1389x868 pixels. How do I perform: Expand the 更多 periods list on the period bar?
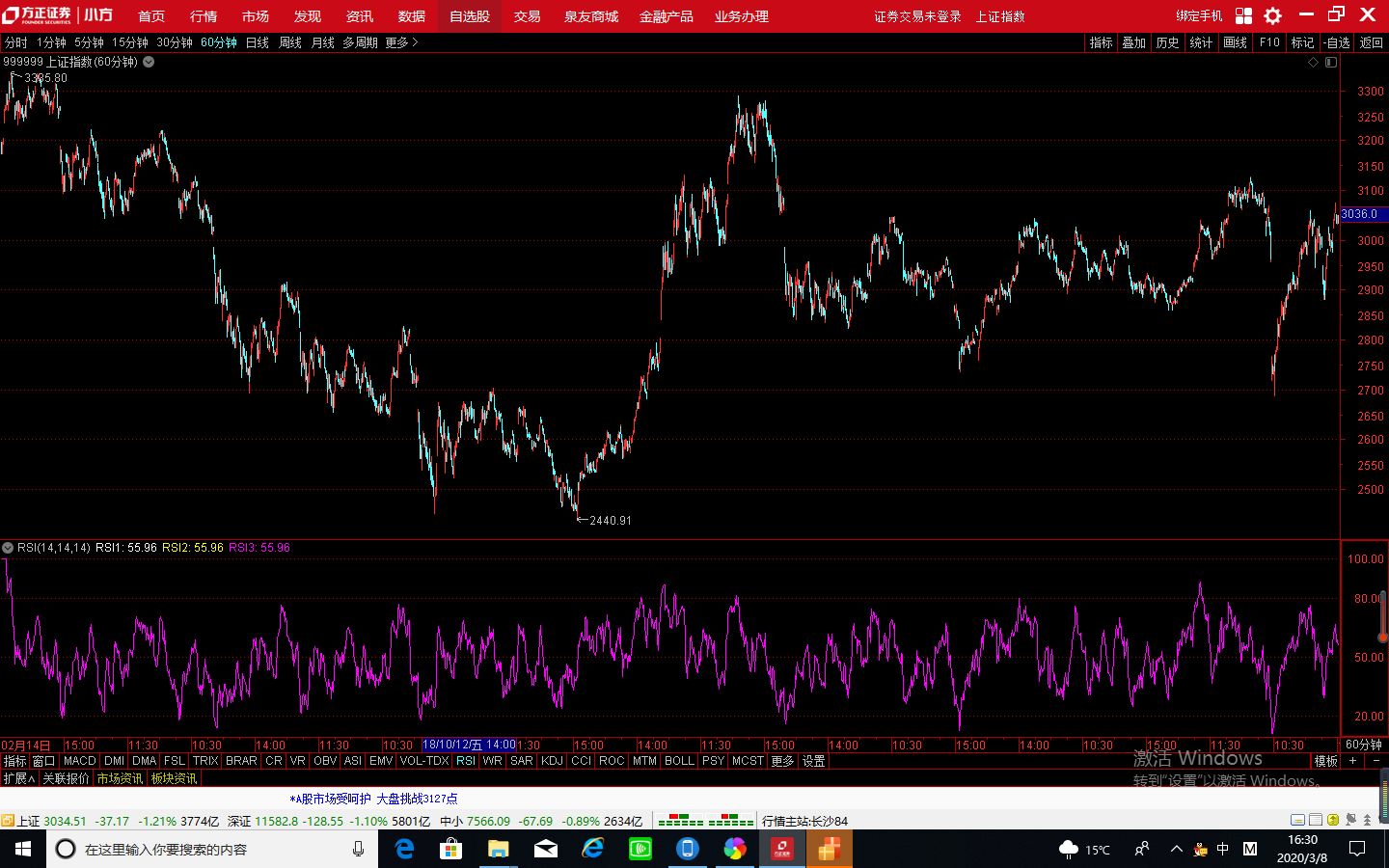[x=401, y=42]
